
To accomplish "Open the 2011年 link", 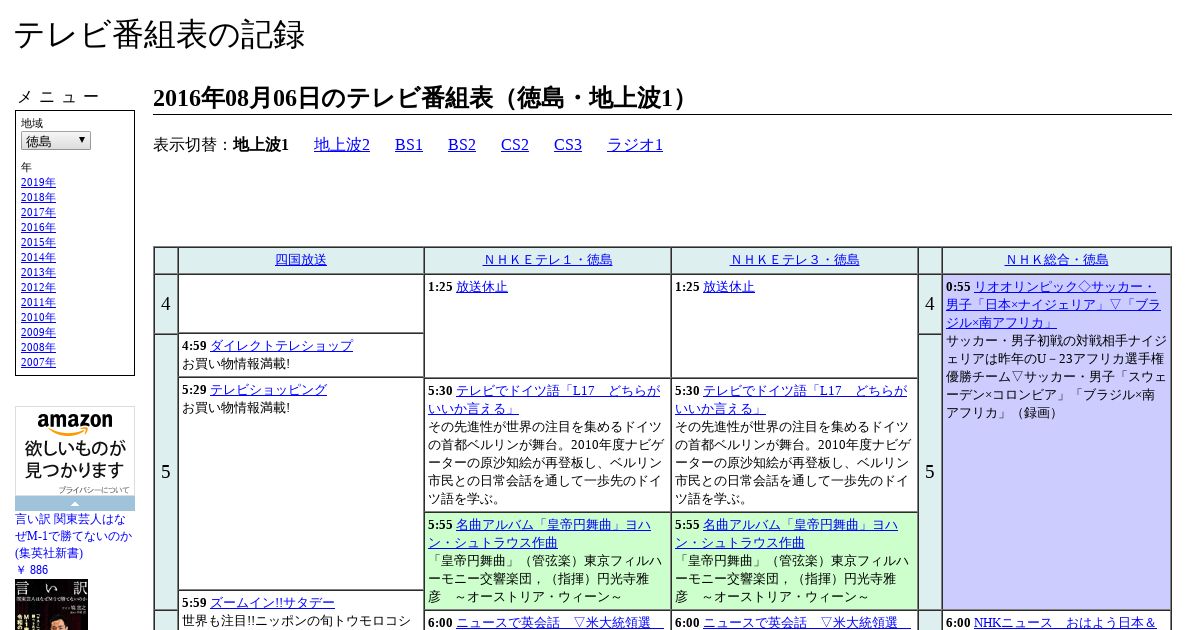I will pos(38,303).
